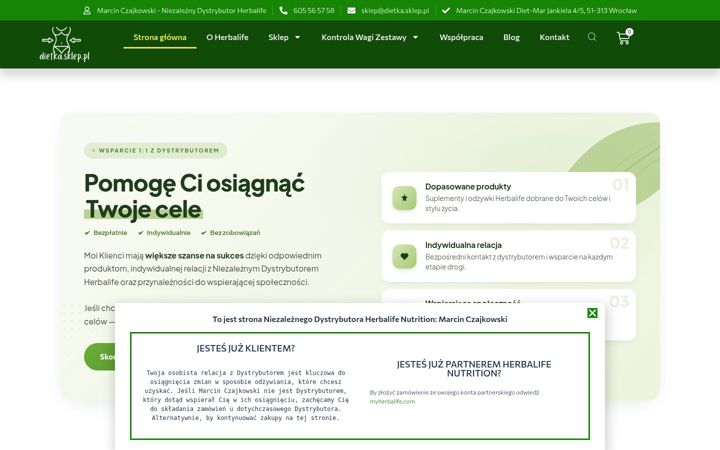This screenshot has height=450, width=720.
Task: Open the shopping cart icon
Action: pos(623,38)
